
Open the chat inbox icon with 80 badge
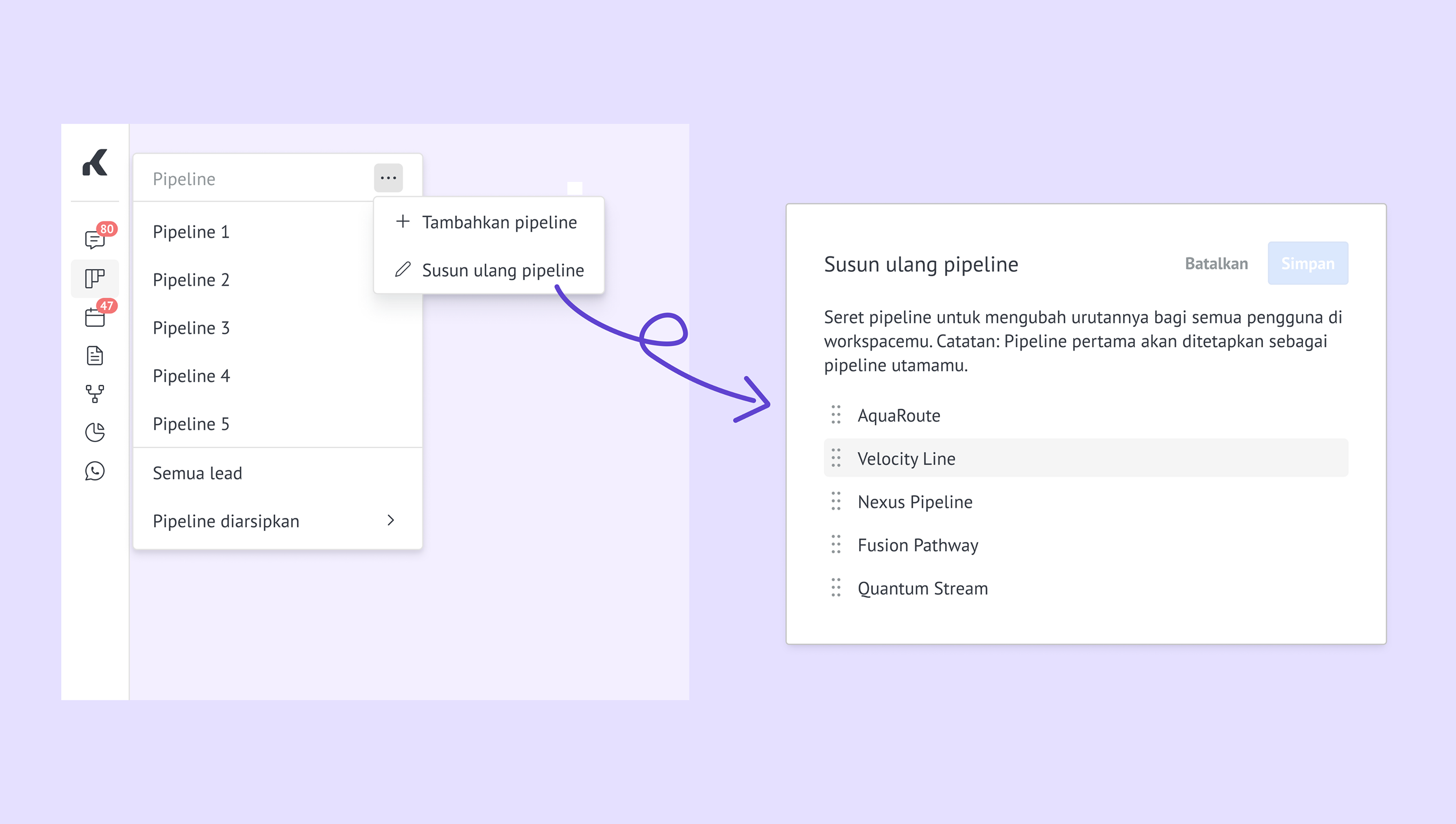(95, 239)
